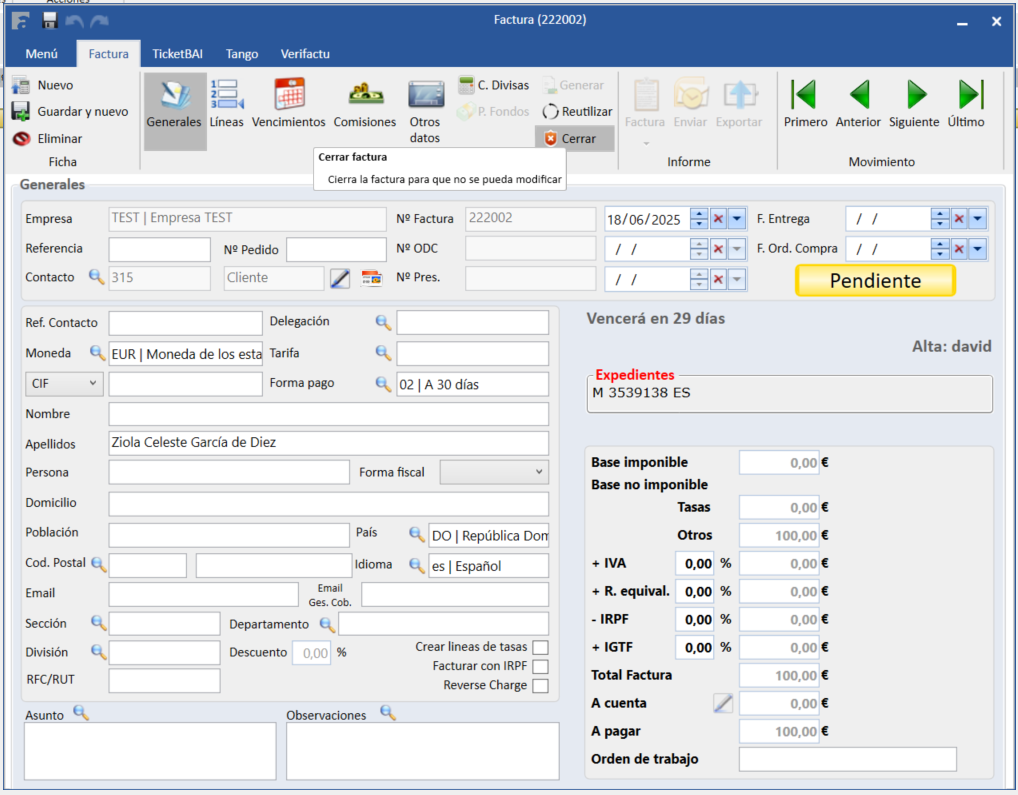1018x795 pixels.
Task: Enable Reverse Charge checkbox
Action: [x=540, y=685]
